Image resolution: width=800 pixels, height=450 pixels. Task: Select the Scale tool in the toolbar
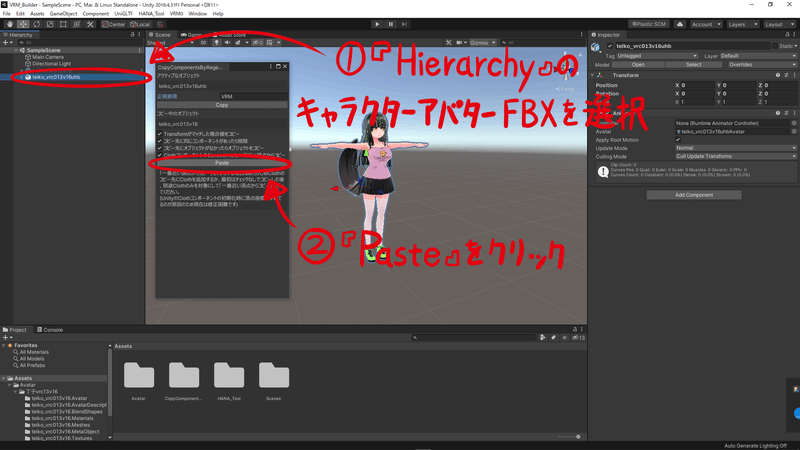click(49, 24)
